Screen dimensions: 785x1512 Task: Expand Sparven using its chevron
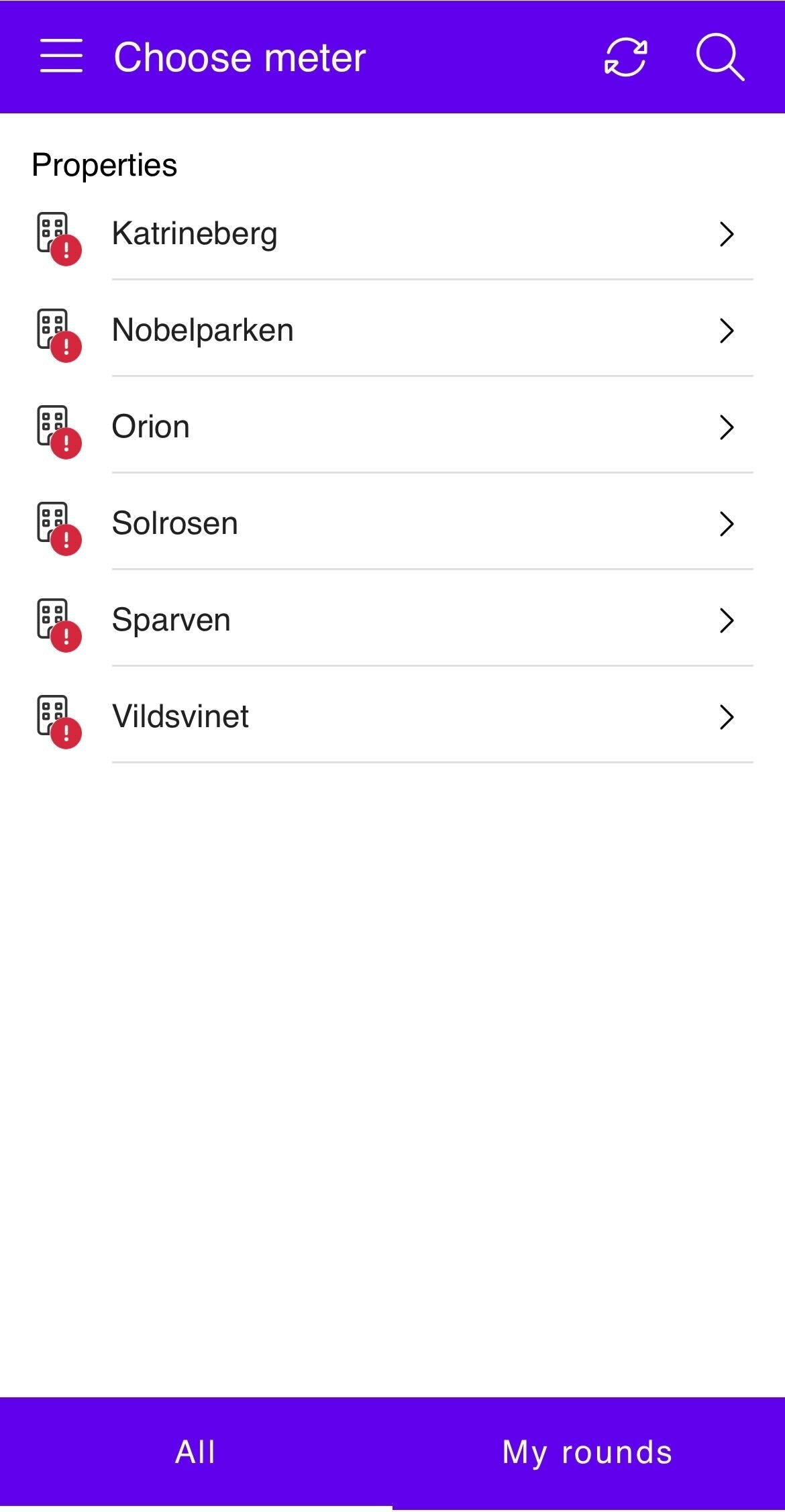726,620
